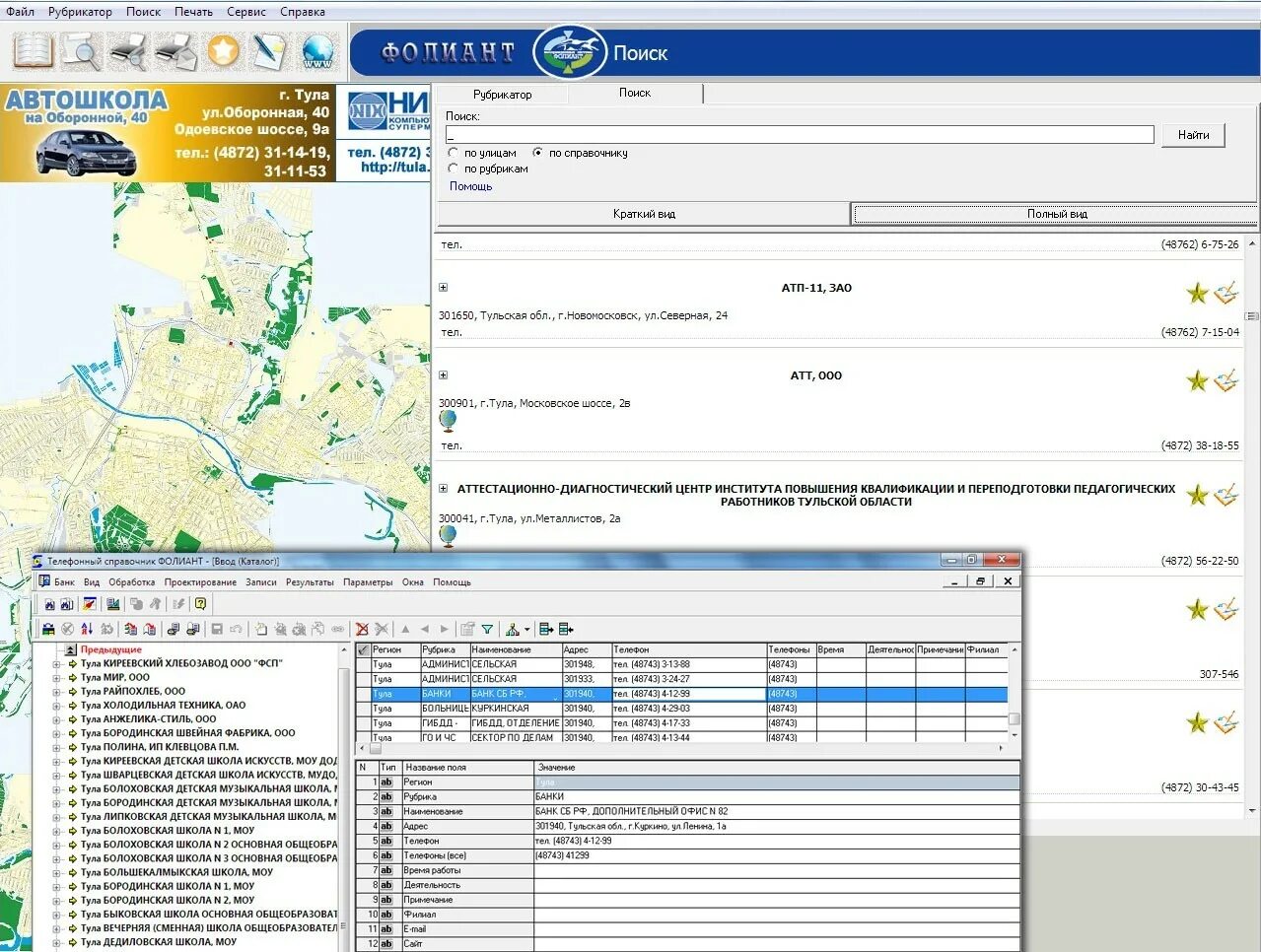Image resolution: width=1261 pixels, height=952 pixels.
Task: Add АТП-11, ЗАО to favorites star
Action: pyautogui.click(x=1197, y=293)
